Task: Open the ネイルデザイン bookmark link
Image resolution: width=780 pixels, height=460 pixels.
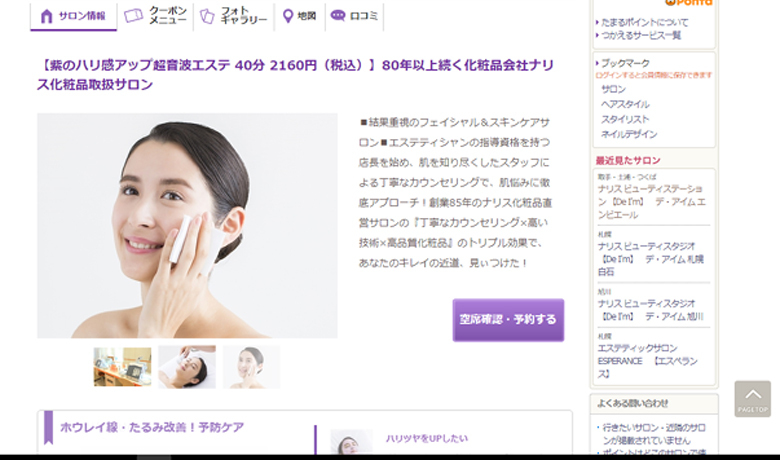Action: (629, 134)
